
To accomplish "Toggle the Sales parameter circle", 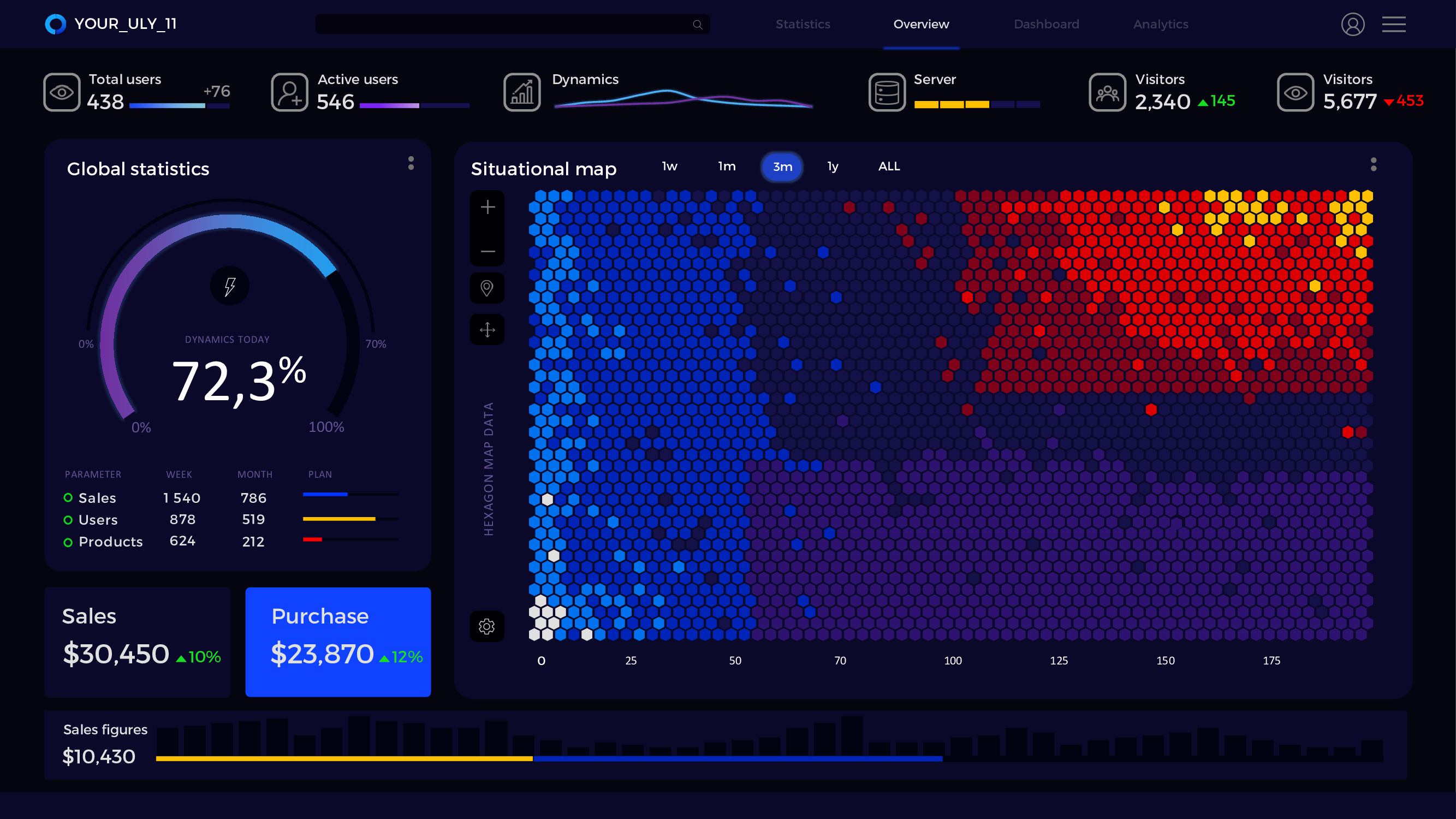I will tap(68, 497).
